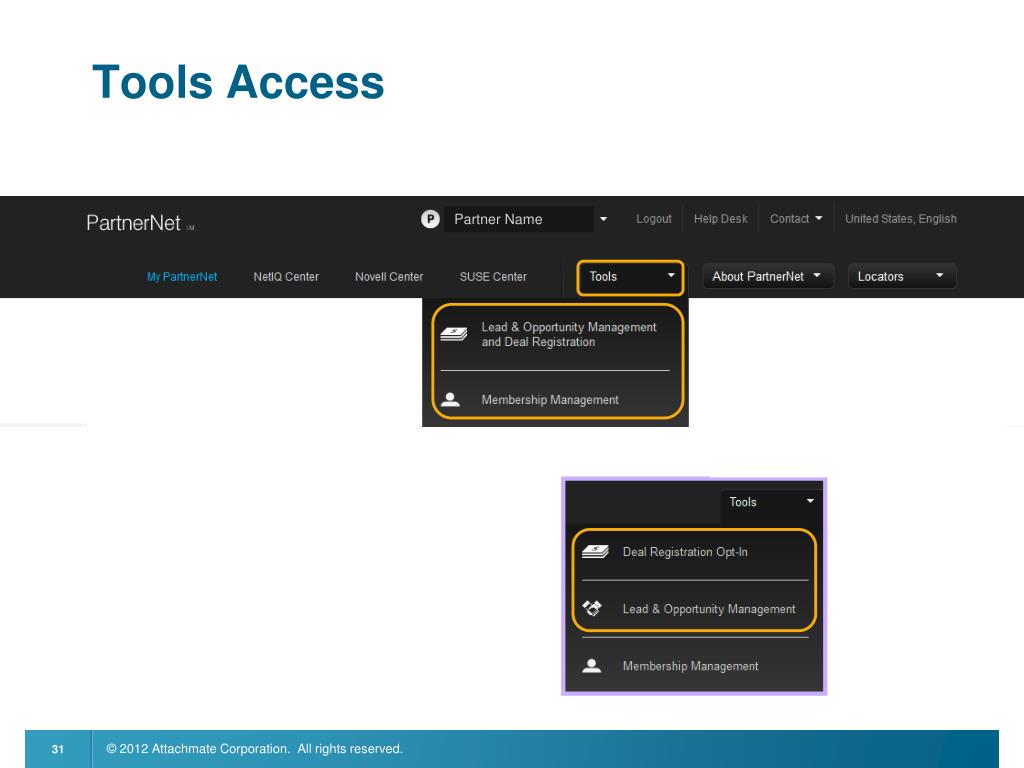Switch to Novell Center tab
Viewport: 1024px width, 768px height.
point(389,277)
